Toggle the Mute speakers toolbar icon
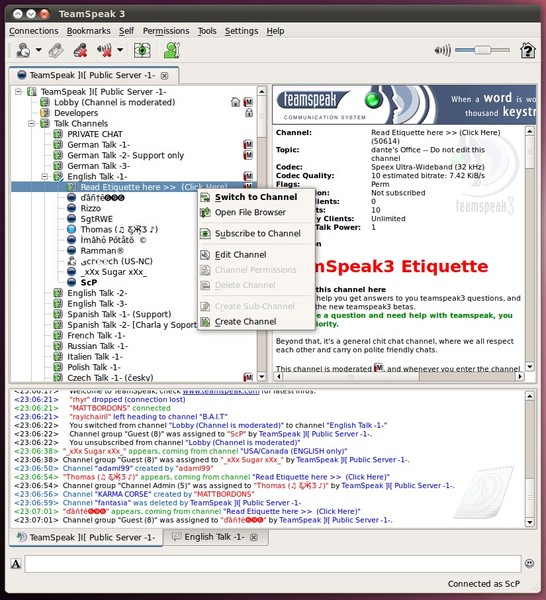This screenshot has width=546, height=600. click(104, 50)
